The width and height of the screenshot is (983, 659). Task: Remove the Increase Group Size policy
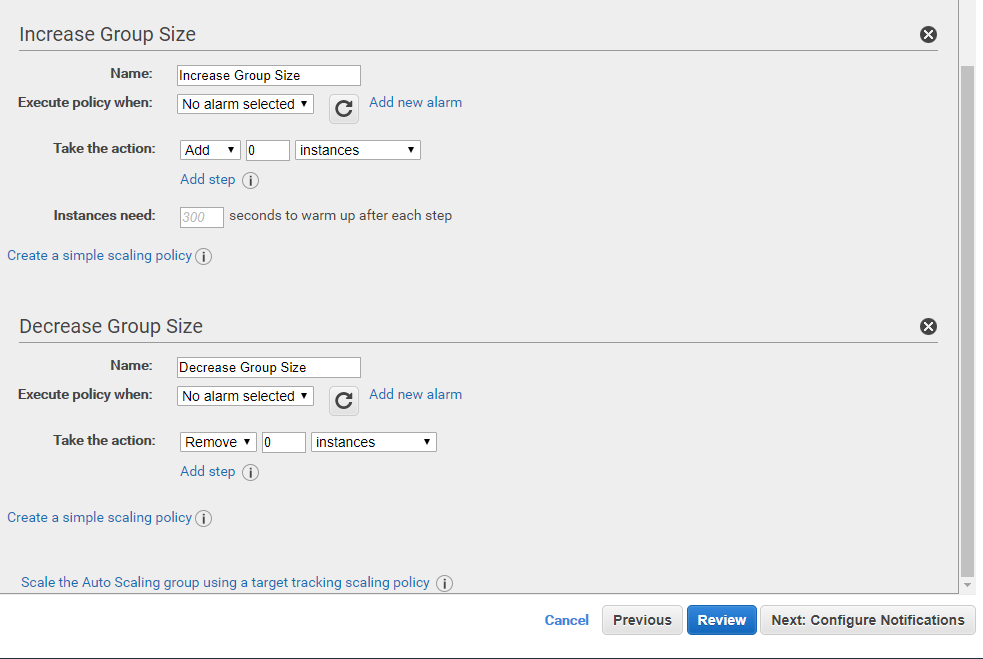(x=928, y=35)
